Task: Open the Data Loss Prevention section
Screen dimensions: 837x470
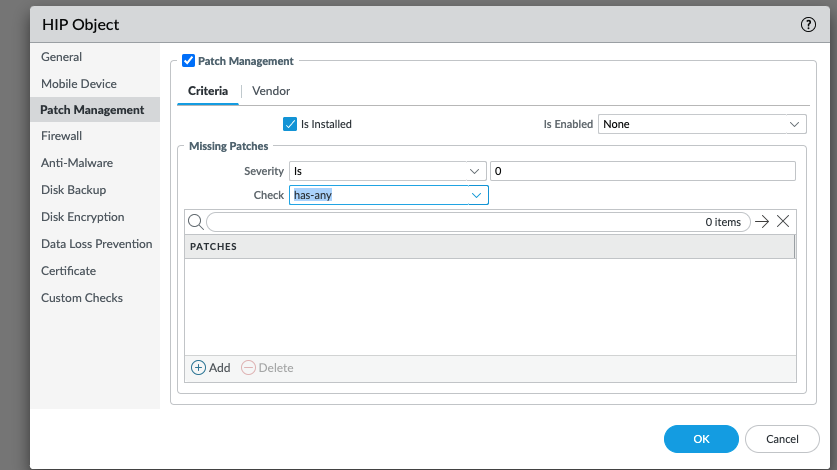Action: (x=97, y=244)
